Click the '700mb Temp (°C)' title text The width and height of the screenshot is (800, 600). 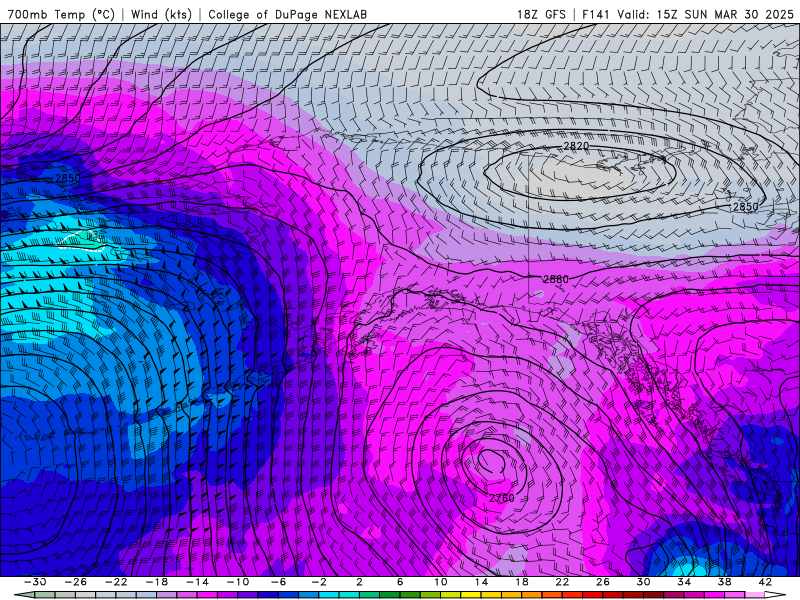pyautogui.click(x=61, y=14)
